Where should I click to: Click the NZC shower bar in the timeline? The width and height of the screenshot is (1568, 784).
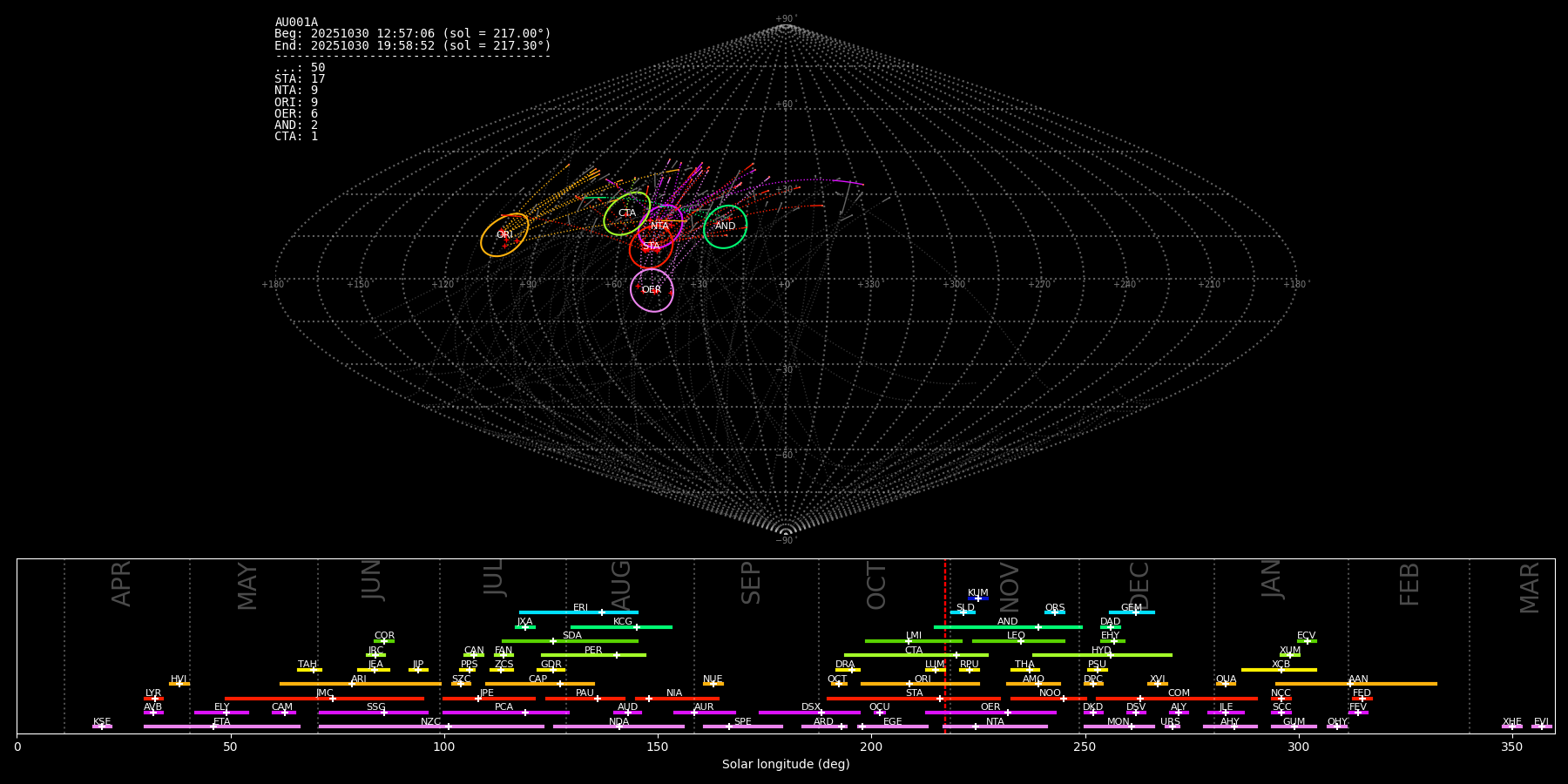click(x=431, y=727)
